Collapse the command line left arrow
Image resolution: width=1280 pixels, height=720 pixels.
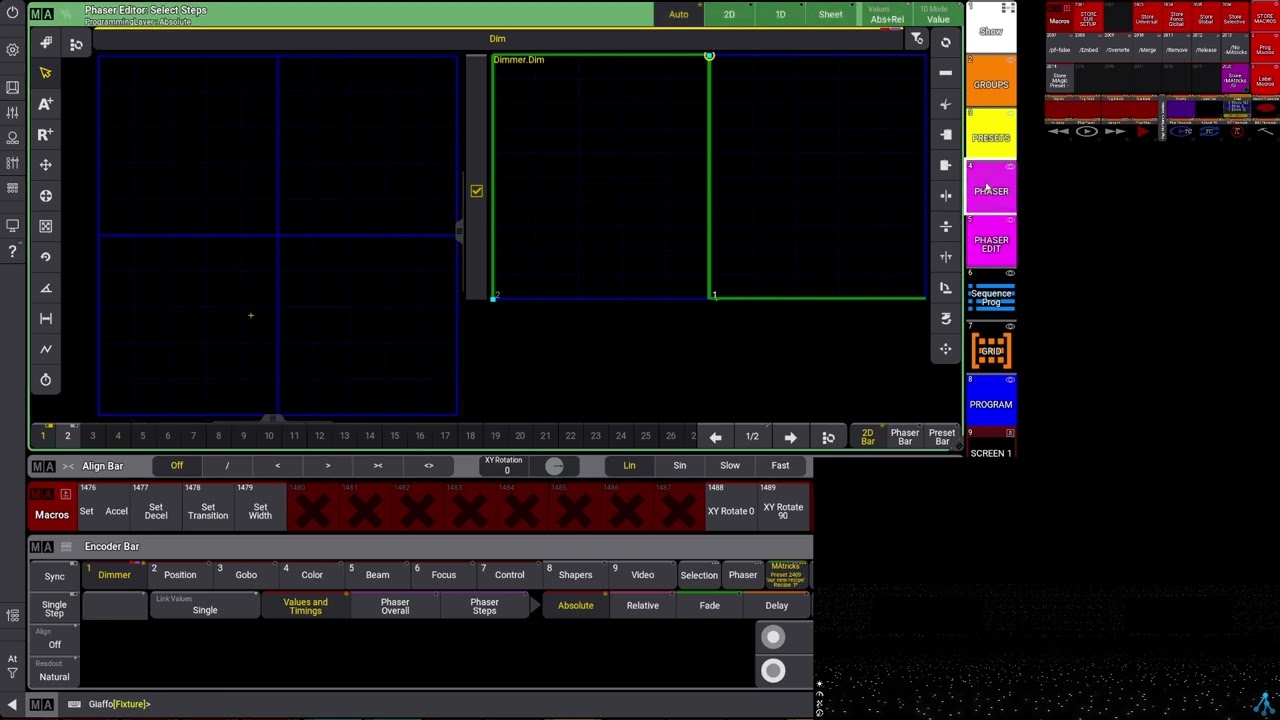pyautogui.click(x=12, y=704)
